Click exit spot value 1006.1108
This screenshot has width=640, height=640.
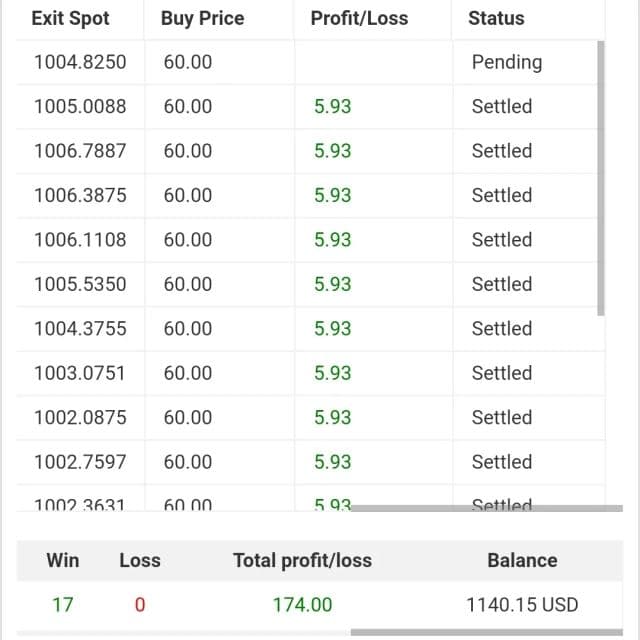click(x=80, y=240)
